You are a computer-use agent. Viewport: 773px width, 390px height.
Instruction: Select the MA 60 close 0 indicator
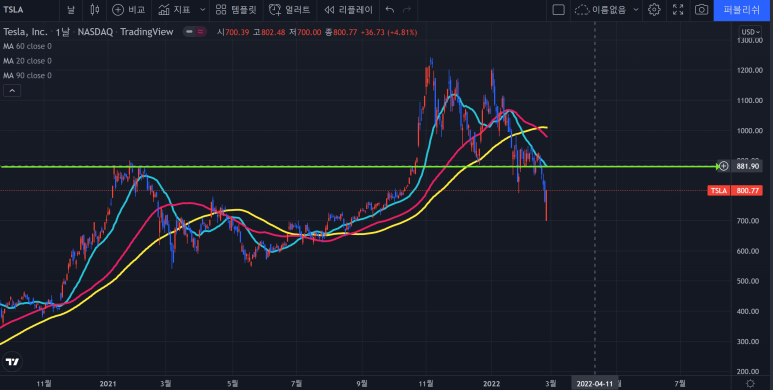click(x=28, y=46)
